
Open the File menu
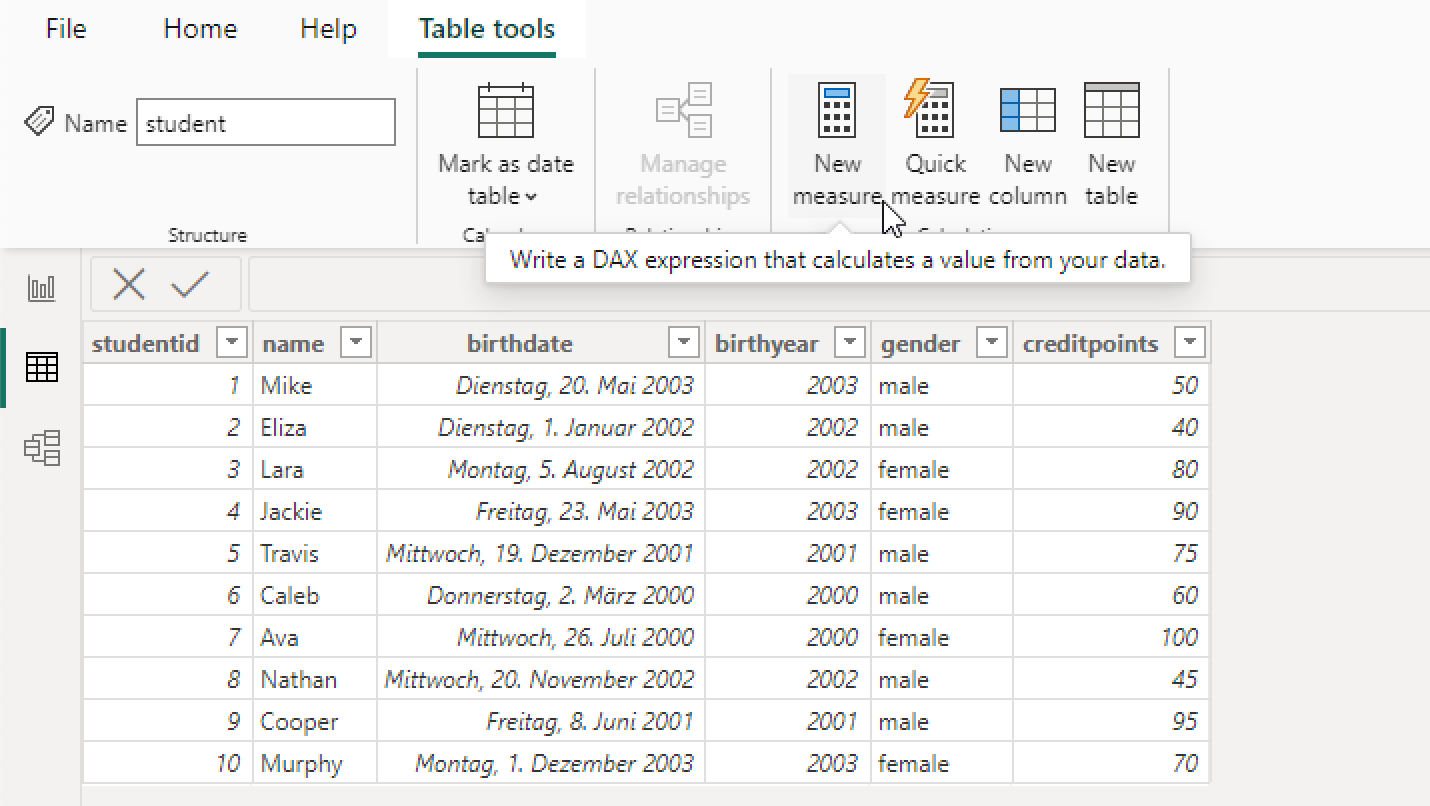coord(66,29)
